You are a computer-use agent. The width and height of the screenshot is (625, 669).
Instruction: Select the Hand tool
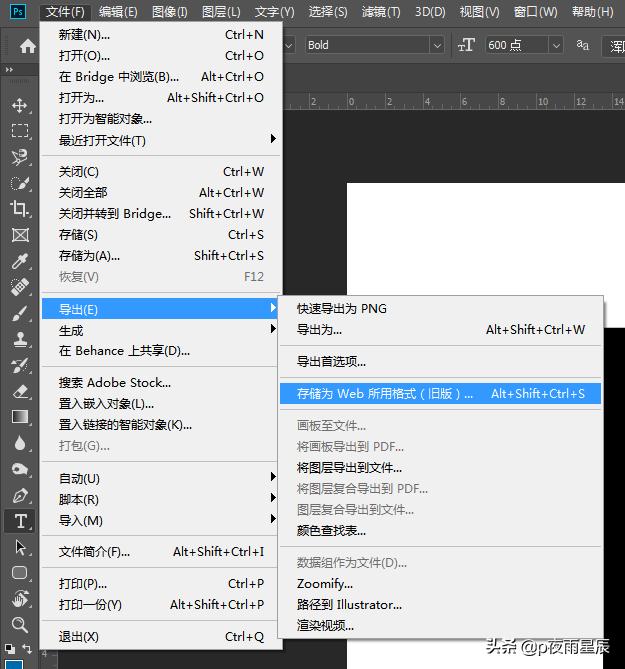click(20, 599)
